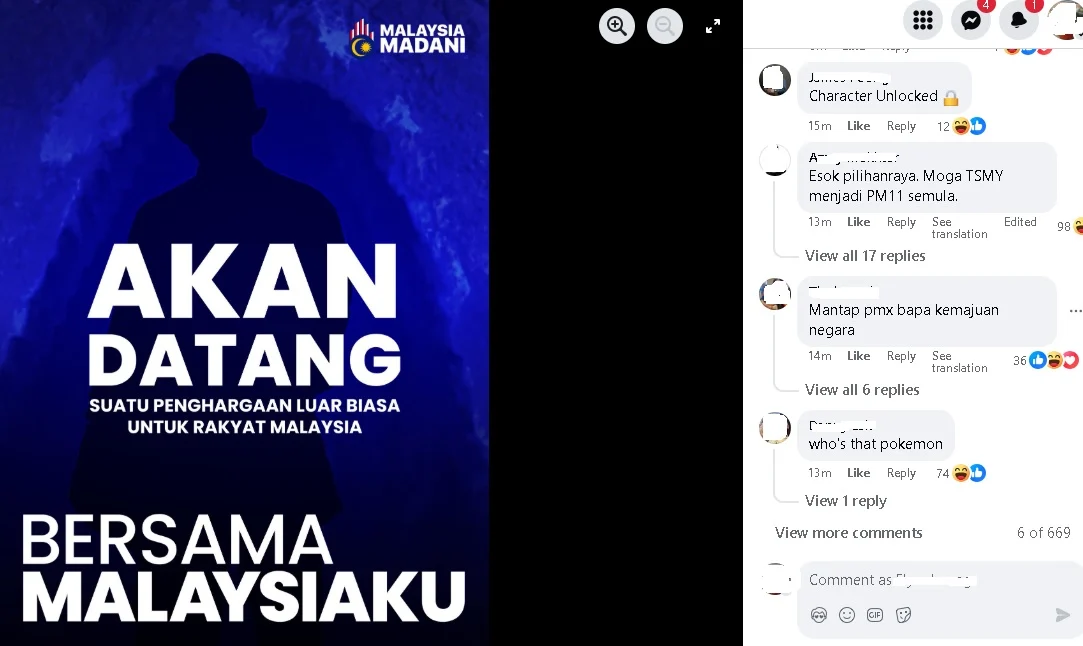This screenshot has height=646, width=1083.
Task: Like the 'Character Unlocked' comment
Action: (859, 126)
